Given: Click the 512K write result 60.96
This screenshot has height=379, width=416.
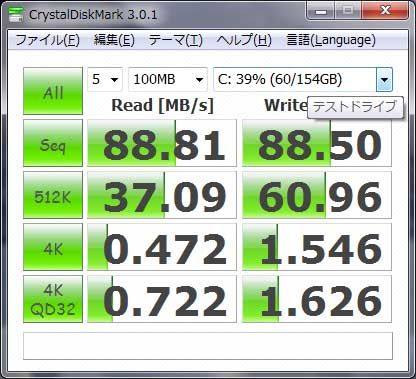Looking at the screenshot, I should point(317,195).
